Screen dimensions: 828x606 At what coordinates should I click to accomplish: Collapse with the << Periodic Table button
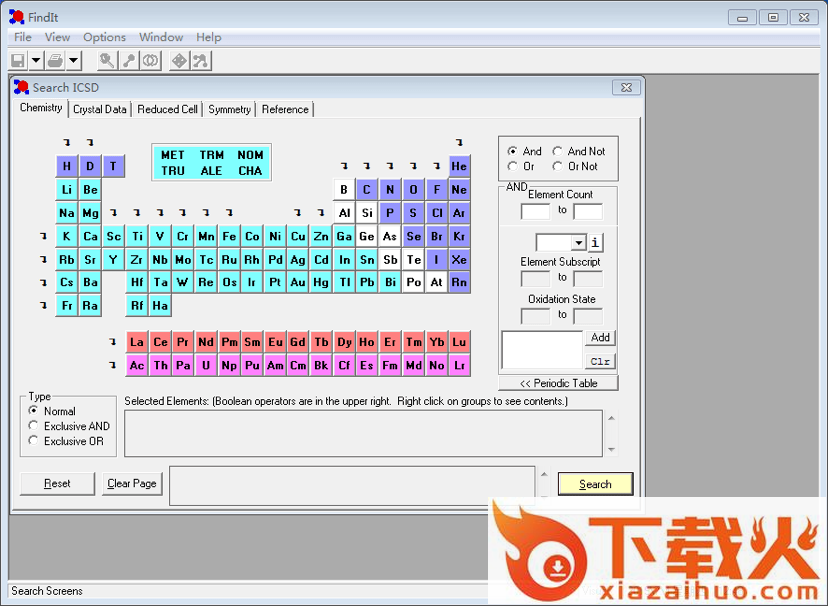tap(558, 383)
